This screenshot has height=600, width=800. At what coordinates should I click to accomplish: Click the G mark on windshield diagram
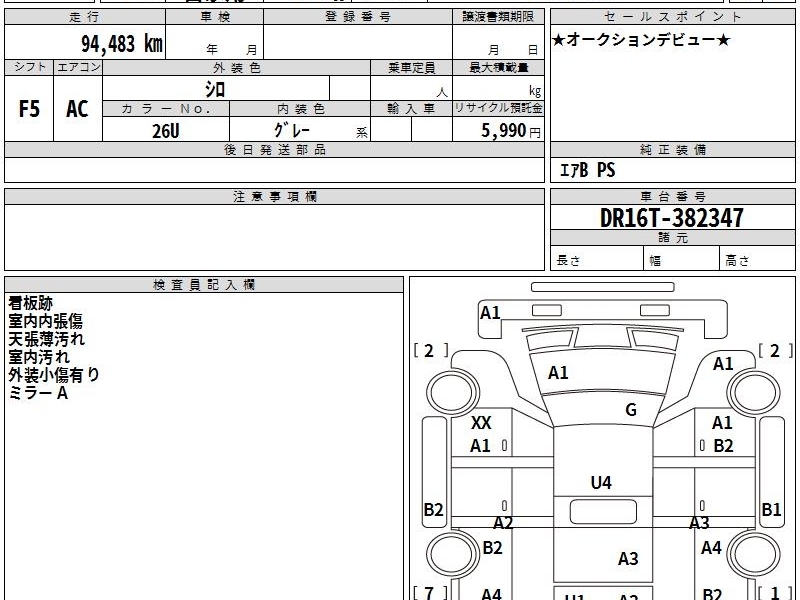pos(631,410)
